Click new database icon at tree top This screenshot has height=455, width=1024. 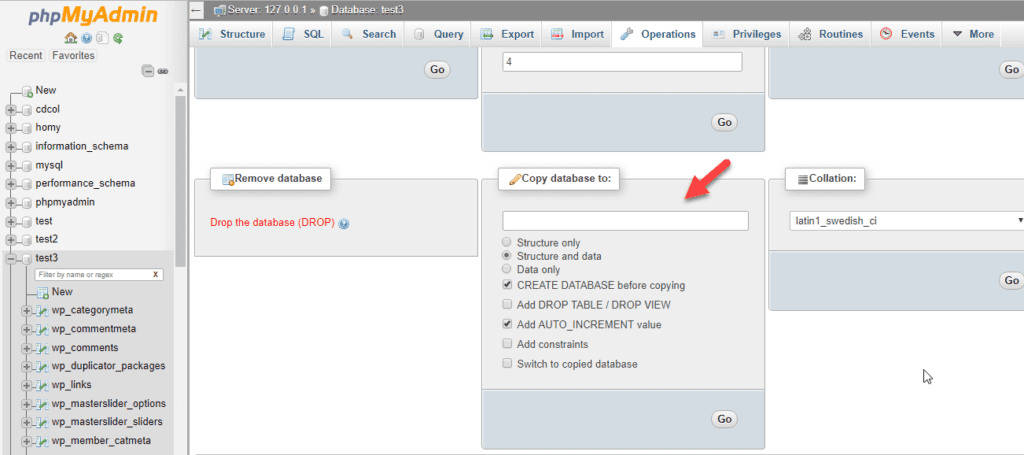point(27,91)
